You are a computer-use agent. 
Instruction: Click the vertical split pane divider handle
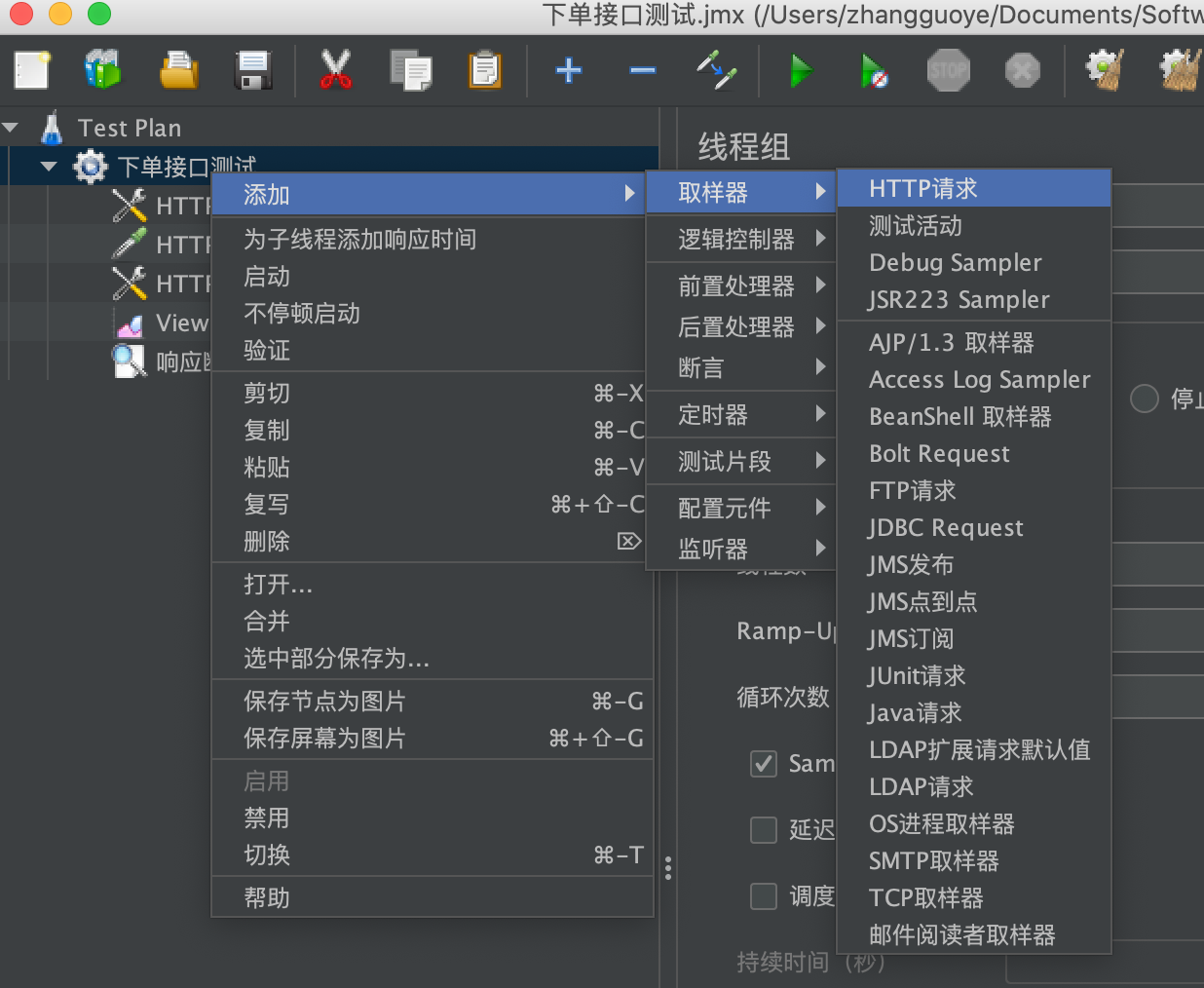click(x=668, y=867)
